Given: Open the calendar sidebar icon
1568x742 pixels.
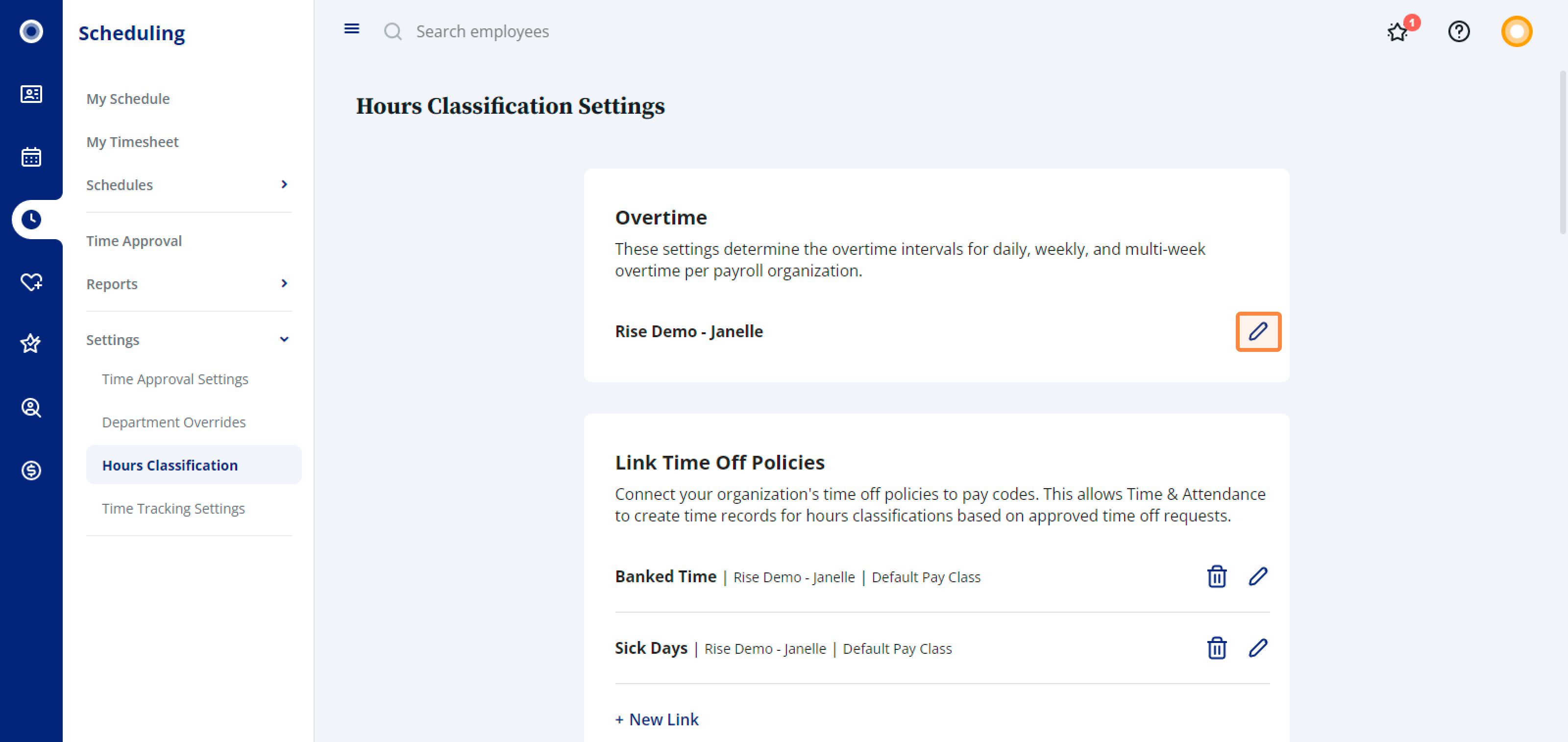Looking at the screenshot, I should pos(31,157).
